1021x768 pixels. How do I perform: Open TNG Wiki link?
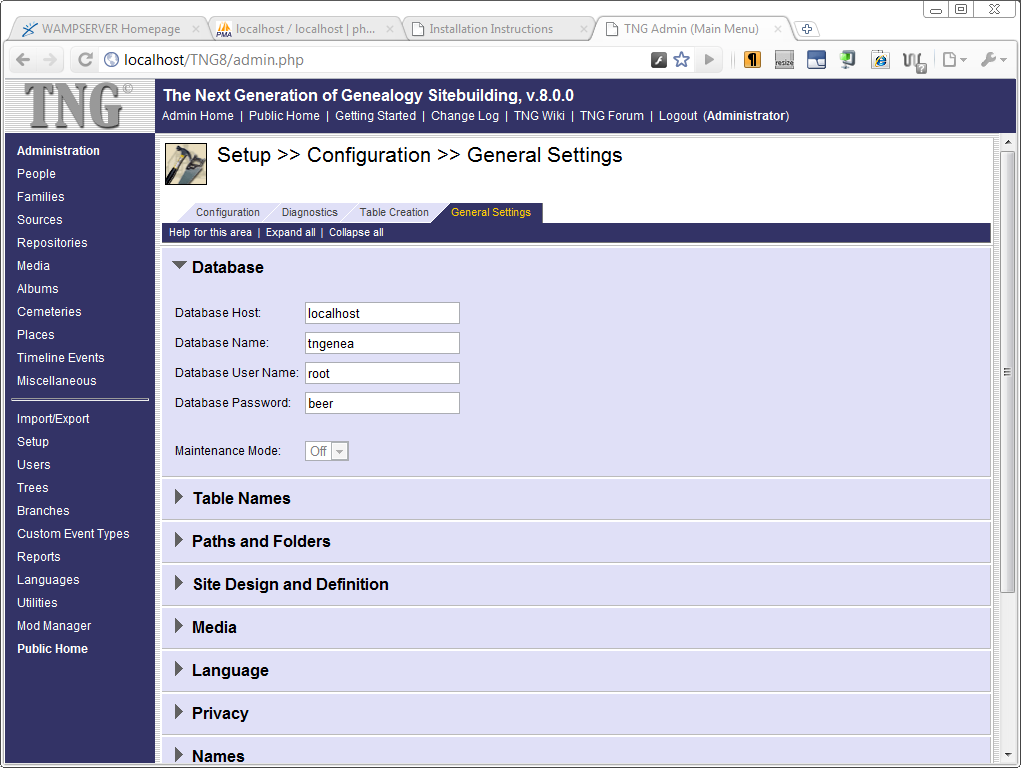539,116
